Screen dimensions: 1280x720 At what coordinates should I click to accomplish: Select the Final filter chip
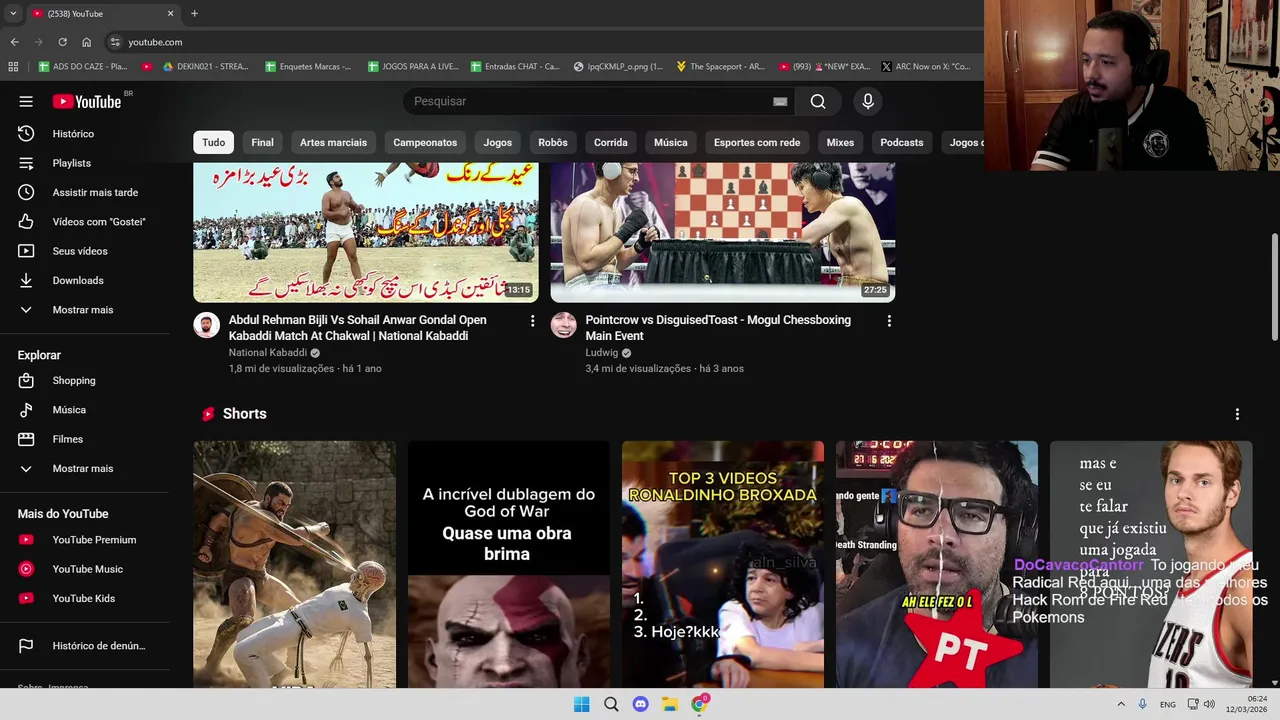pos(262,142)
